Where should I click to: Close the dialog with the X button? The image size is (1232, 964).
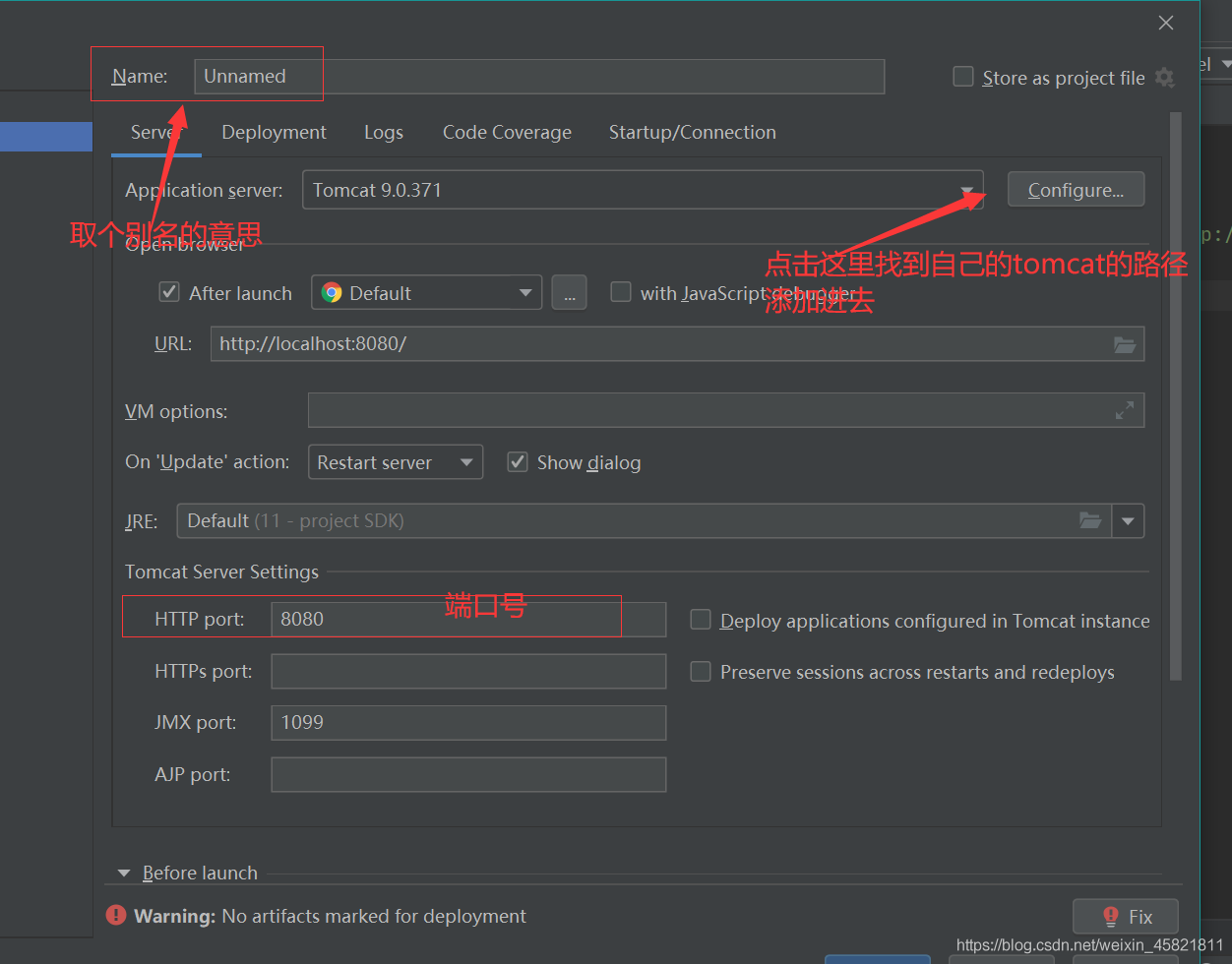[x=1165, y=23]
